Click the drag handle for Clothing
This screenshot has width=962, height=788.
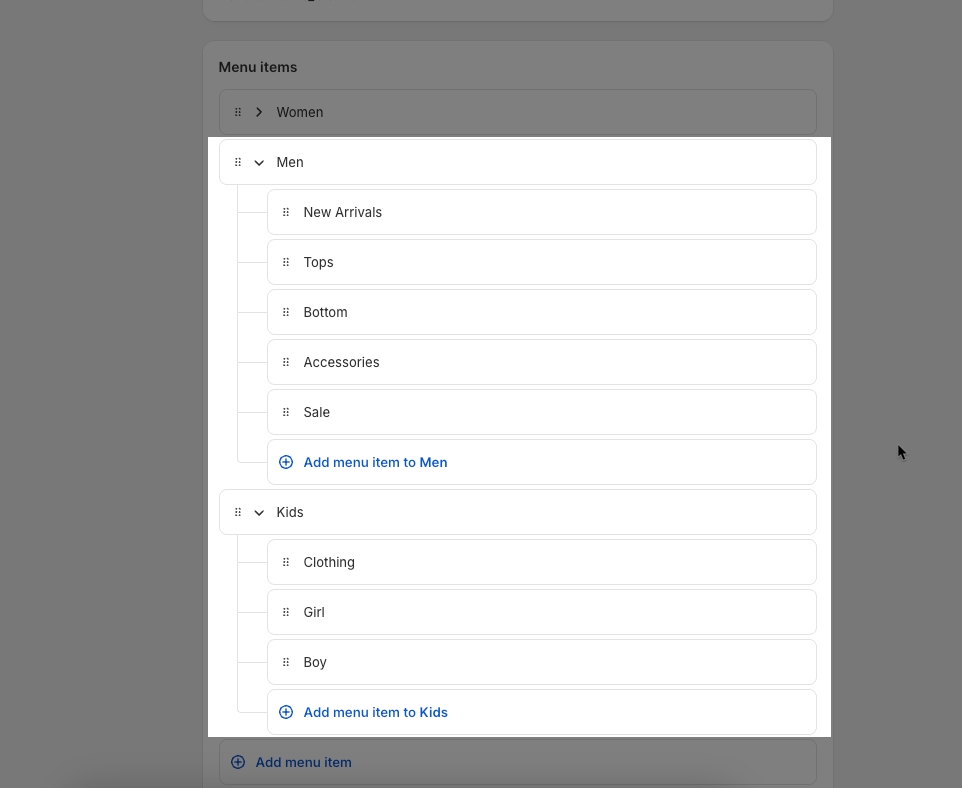(x=286, y=562)
